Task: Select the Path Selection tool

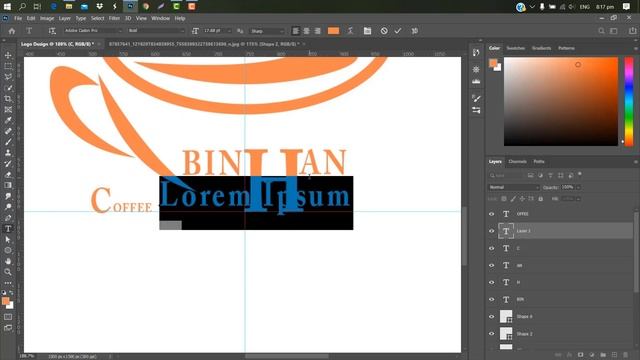Action: point(8,240)
